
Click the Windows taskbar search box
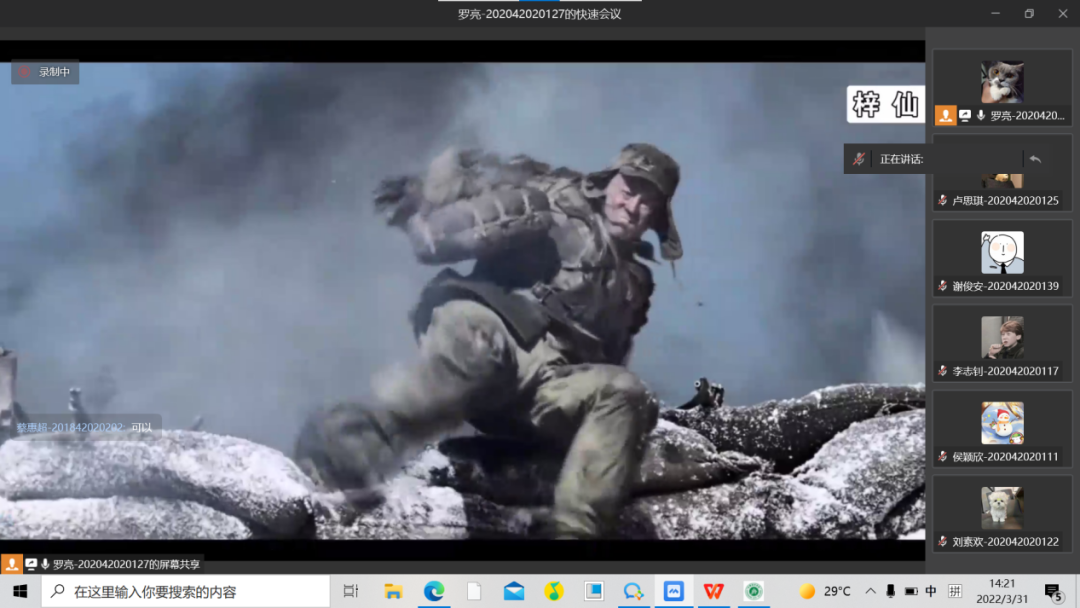pos(186,591)
